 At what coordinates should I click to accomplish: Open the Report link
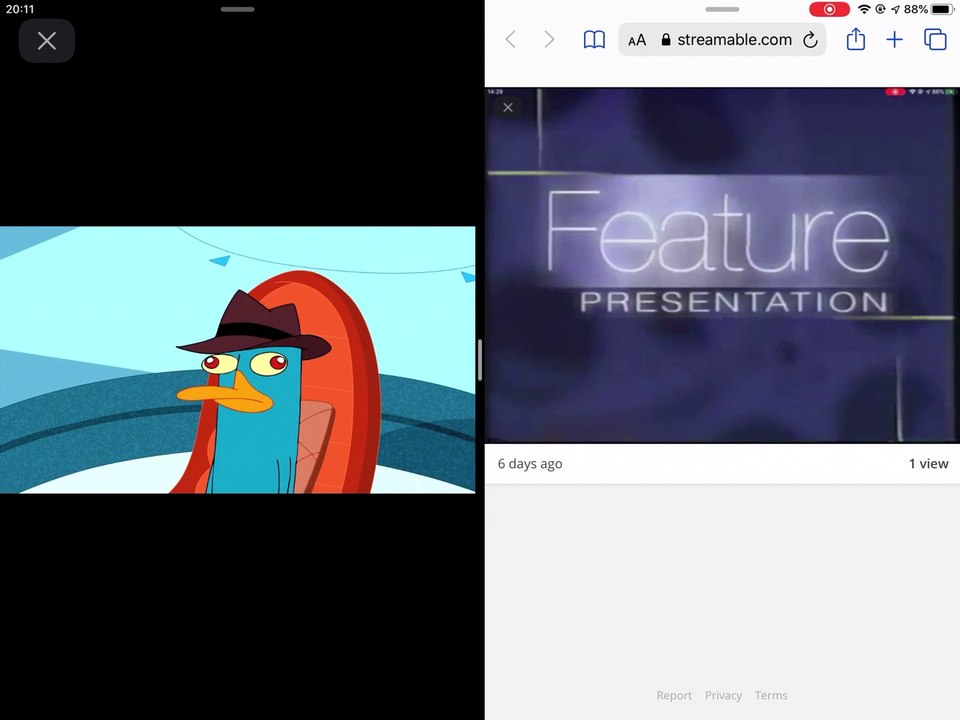pyautogui.click(x=674, y=696)
